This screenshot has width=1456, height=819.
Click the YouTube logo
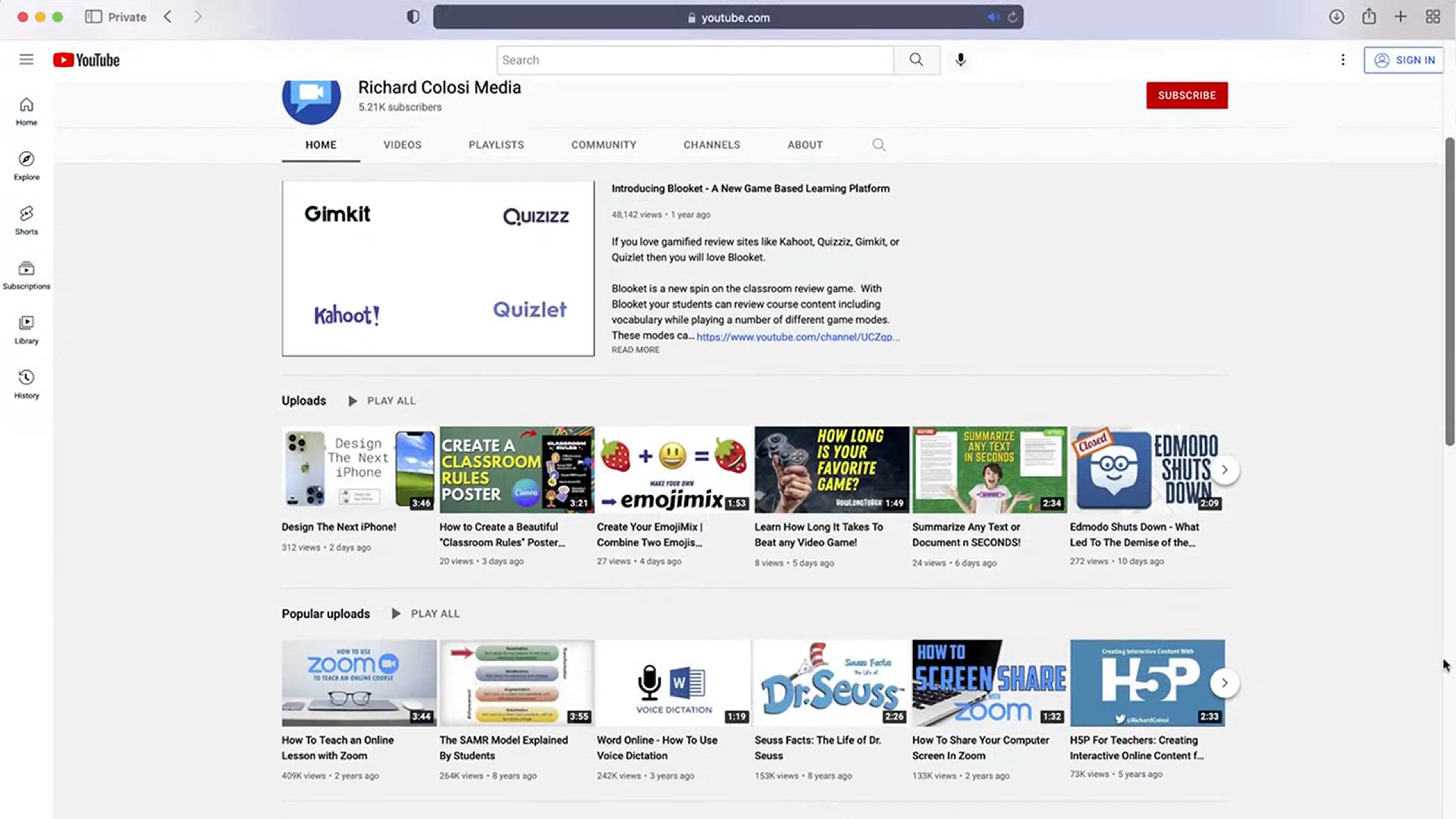[86, 60]
